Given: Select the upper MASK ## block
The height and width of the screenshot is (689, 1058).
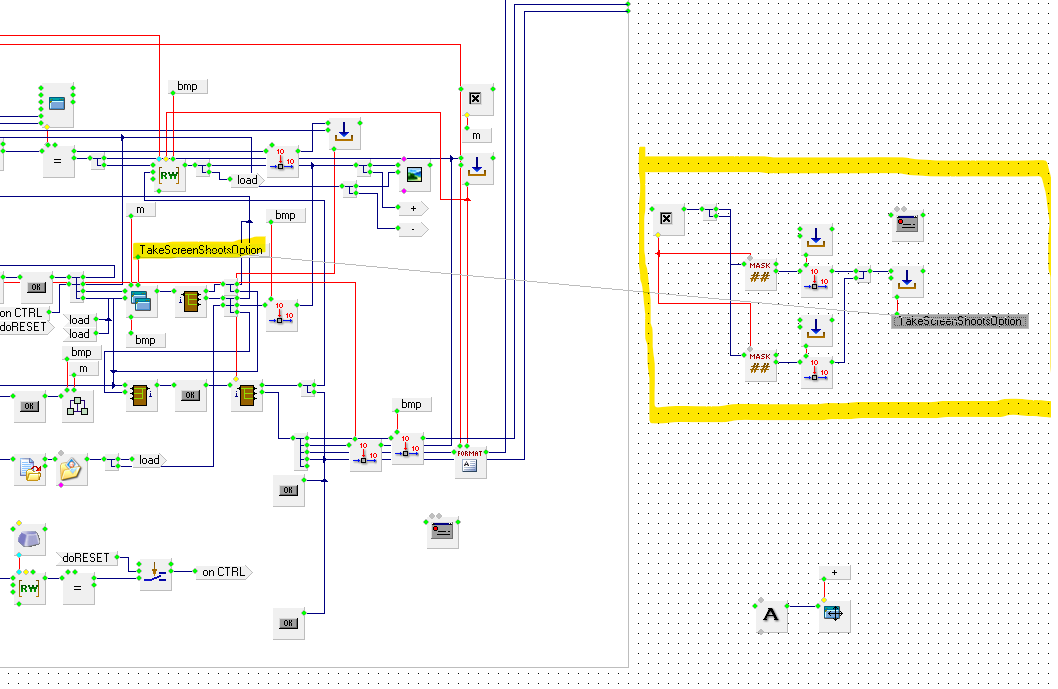Looking at the screenshot, I should [x=760, y=273].
